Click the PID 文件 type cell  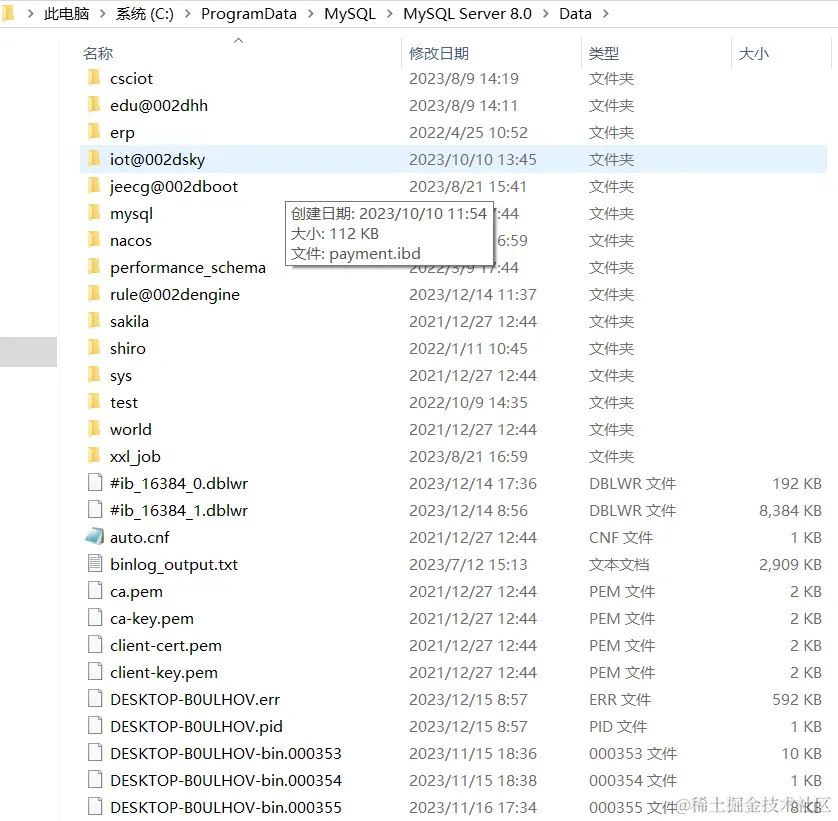pos(618,726)
